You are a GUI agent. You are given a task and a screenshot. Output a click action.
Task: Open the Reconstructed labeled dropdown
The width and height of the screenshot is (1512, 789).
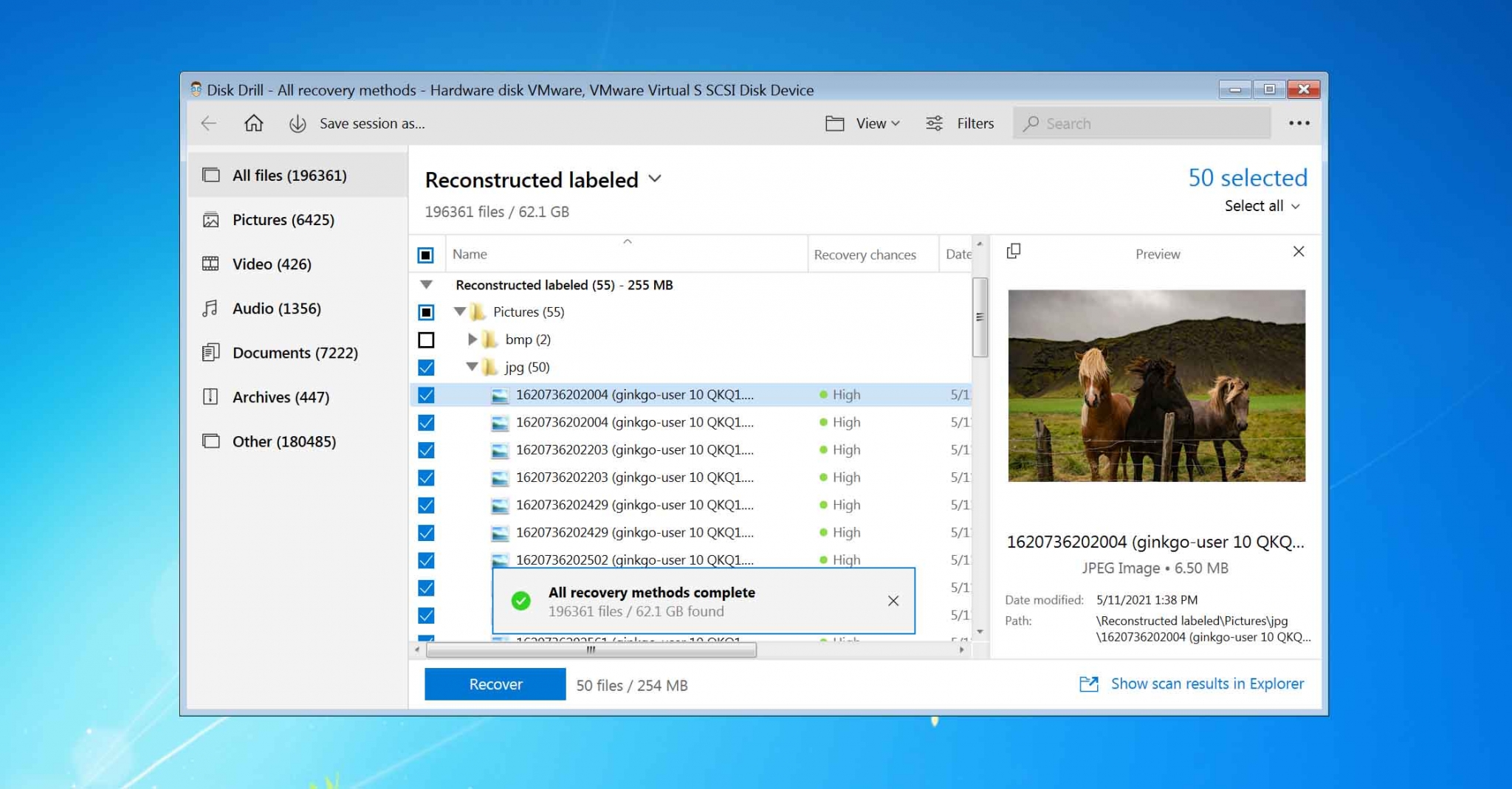coord(656,179)
